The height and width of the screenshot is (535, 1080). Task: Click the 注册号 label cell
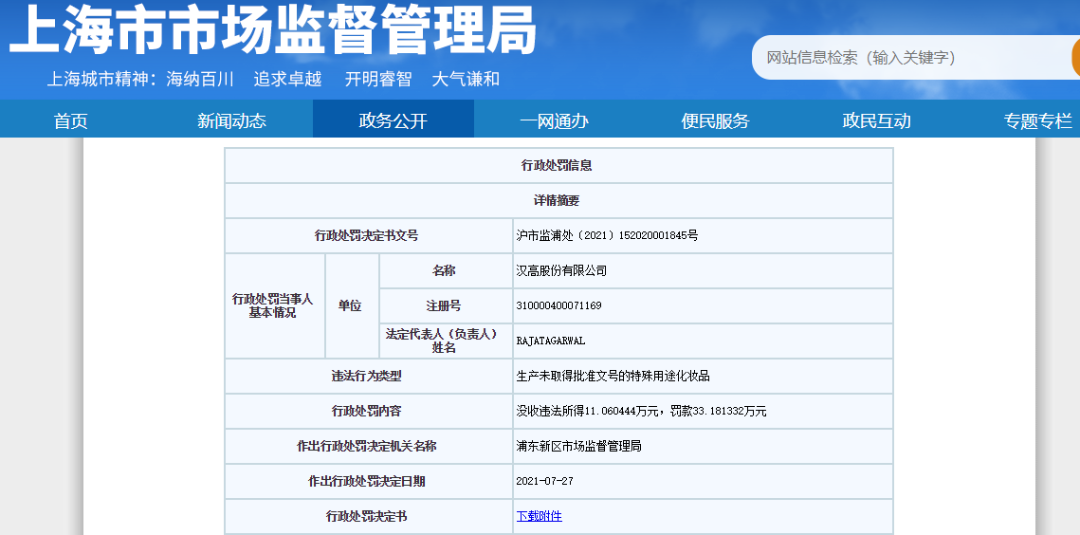446,306
